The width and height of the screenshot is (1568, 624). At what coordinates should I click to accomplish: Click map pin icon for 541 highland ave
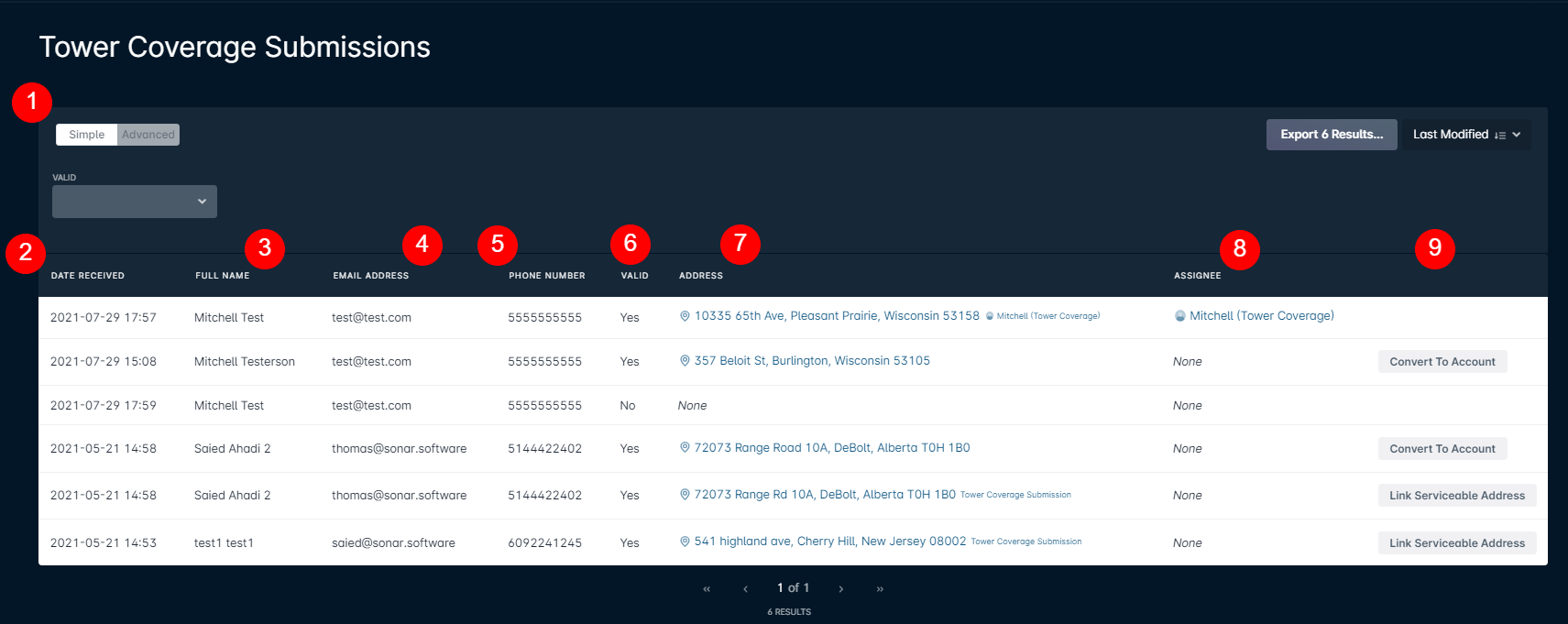685,542
